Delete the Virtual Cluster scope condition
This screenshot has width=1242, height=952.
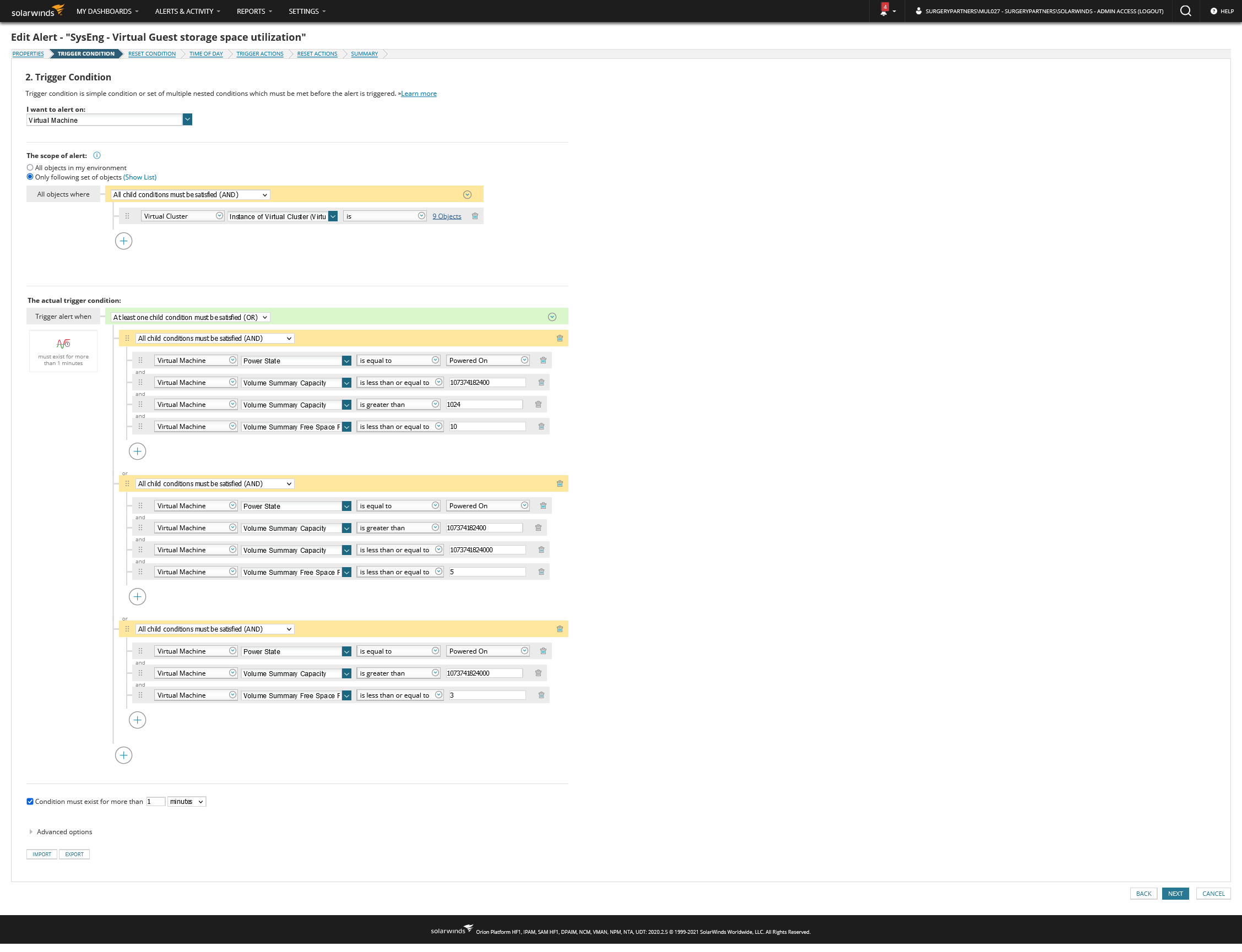pyautogui.click(x=475, y=216)
